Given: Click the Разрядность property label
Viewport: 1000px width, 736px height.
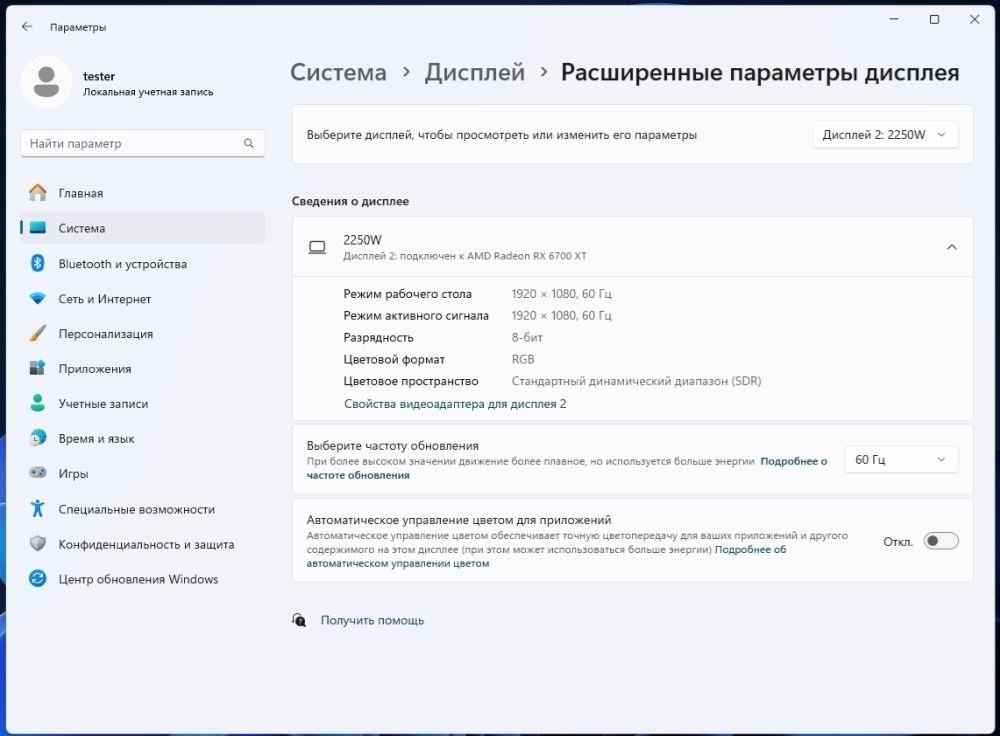Looking at the screenshot, I should pos(378,337).
